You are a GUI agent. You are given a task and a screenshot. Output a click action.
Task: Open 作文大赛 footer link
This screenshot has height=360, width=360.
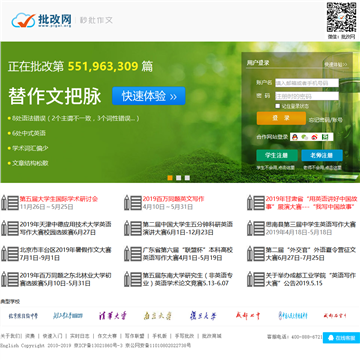tap(107, 336)
